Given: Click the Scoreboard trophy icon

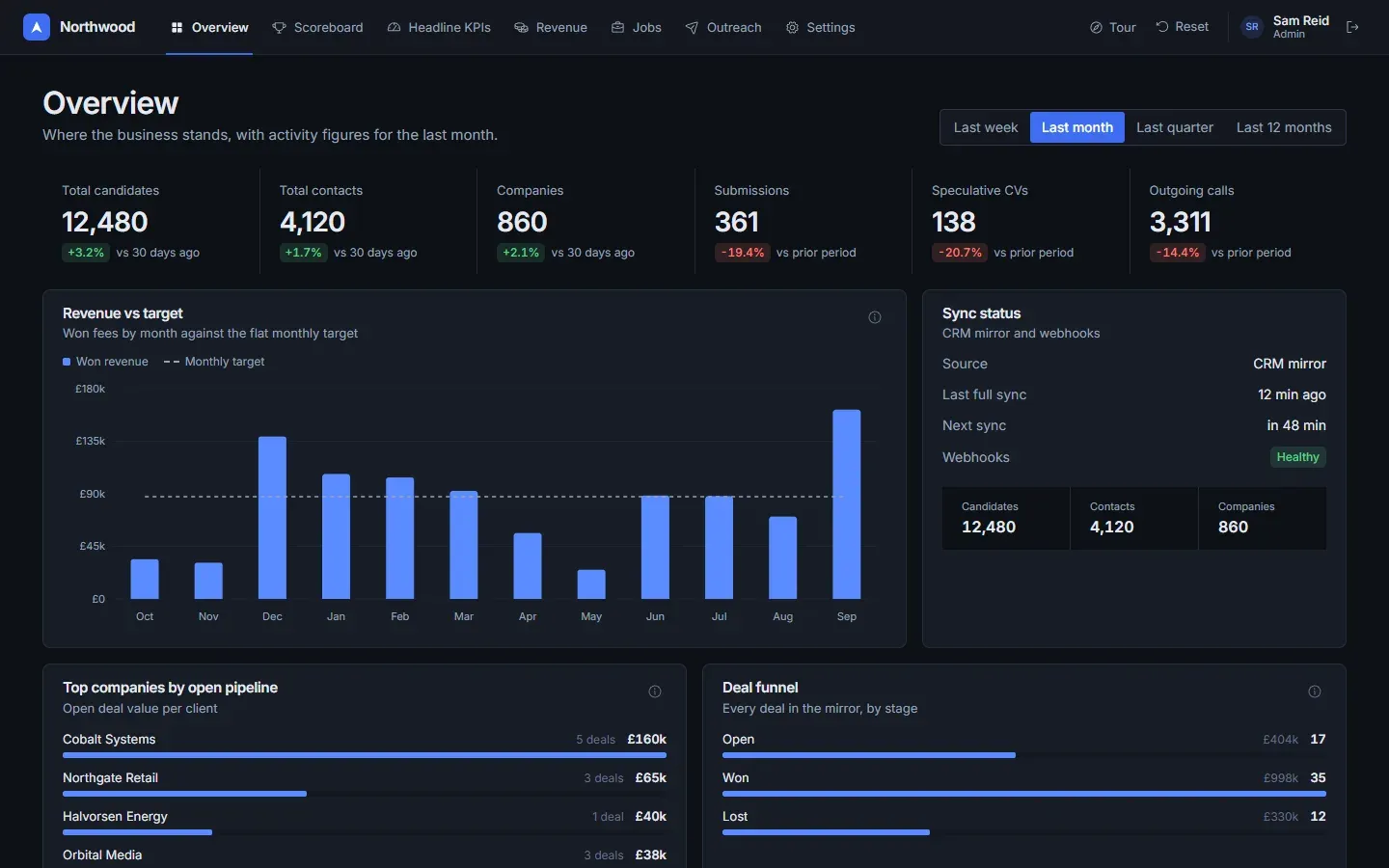Looking at the screenshot, I should tap(279, 28).
